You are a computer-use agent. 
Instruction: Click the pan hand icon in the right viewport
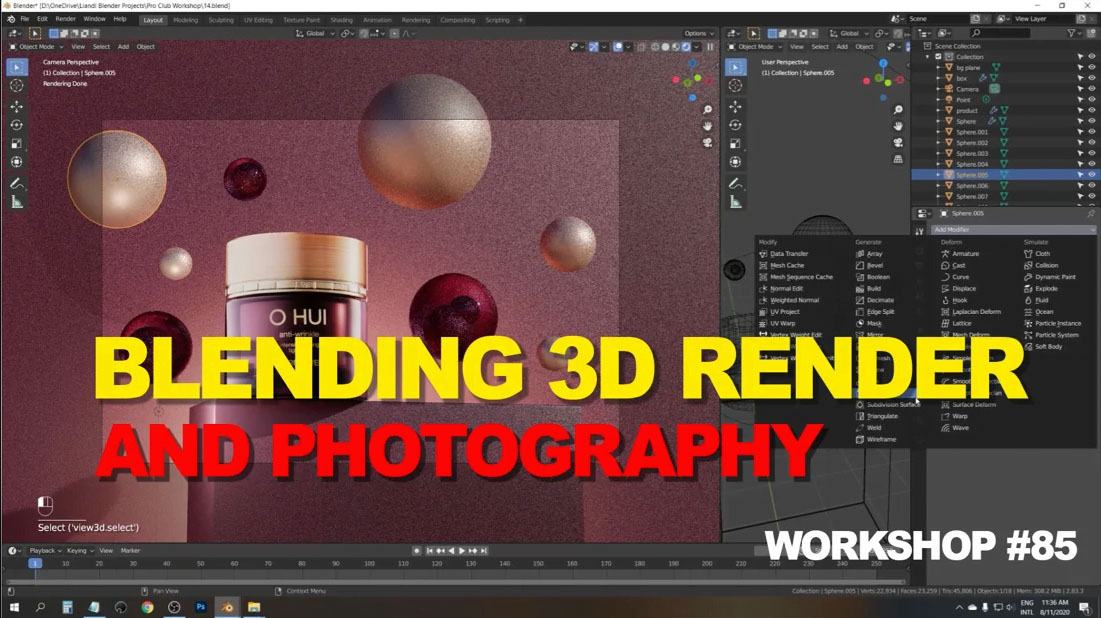click(x=898, y=126)
